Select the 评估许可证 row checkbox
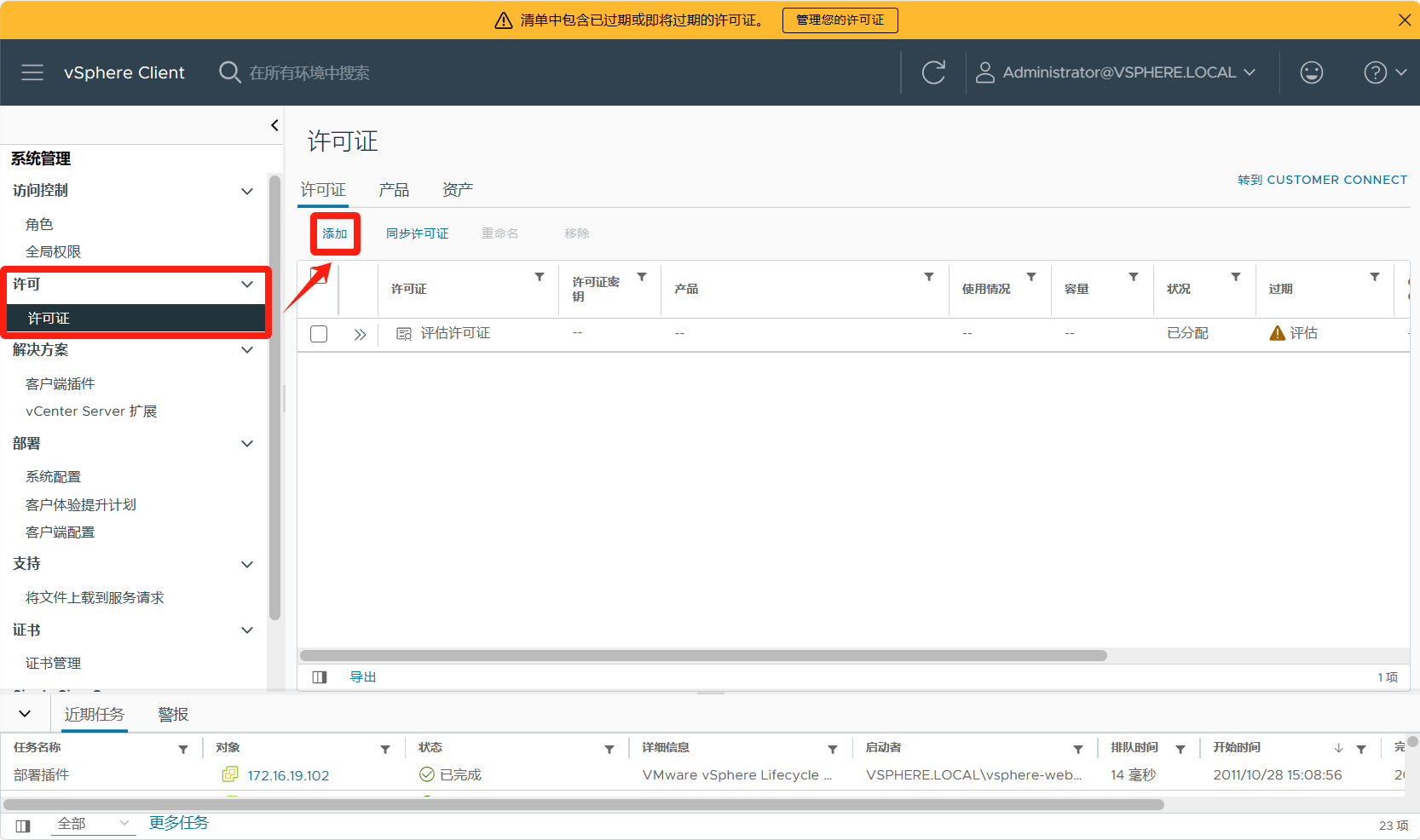Viewport: 1420px width, 840px height. click(x=319, y=334)
